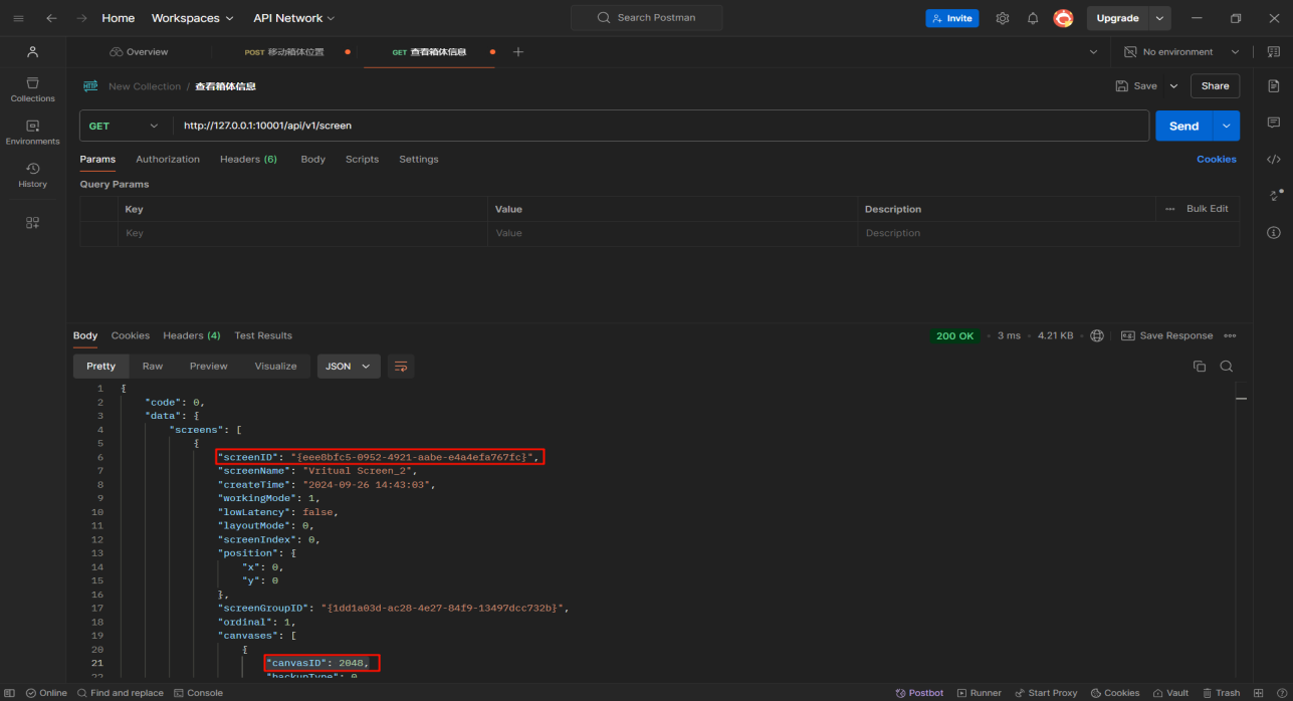Switch to the Headers (6) tab
Screen dimensions: 1293x701
click(248, 159)
